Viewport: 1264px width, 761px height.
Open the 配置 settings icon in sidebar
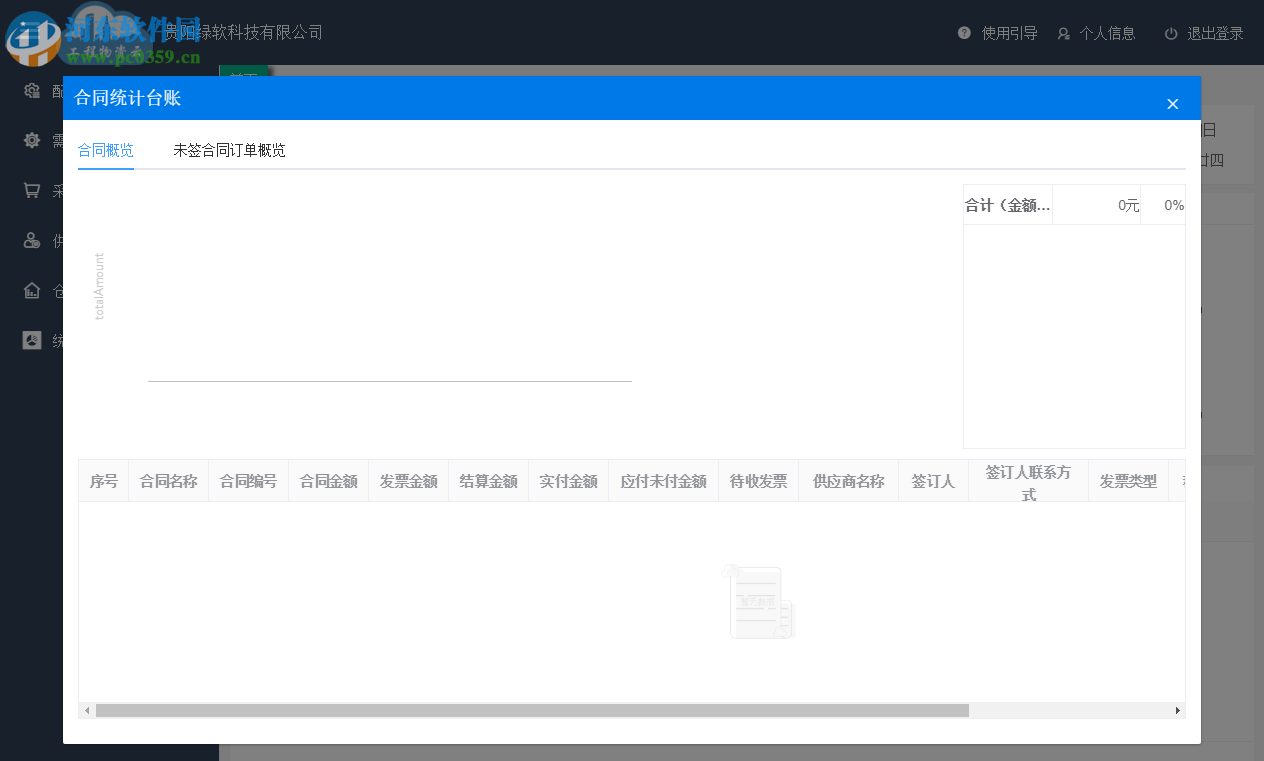point(30,90)
